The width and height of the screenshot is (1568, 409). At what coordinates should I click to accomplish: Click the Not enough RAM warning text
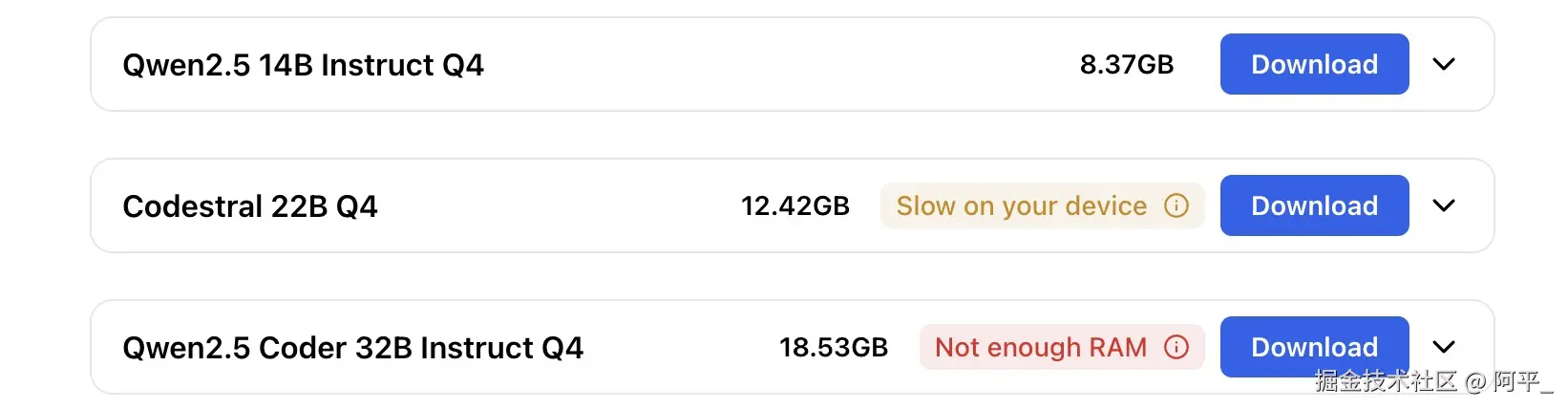click(1040, 348)
